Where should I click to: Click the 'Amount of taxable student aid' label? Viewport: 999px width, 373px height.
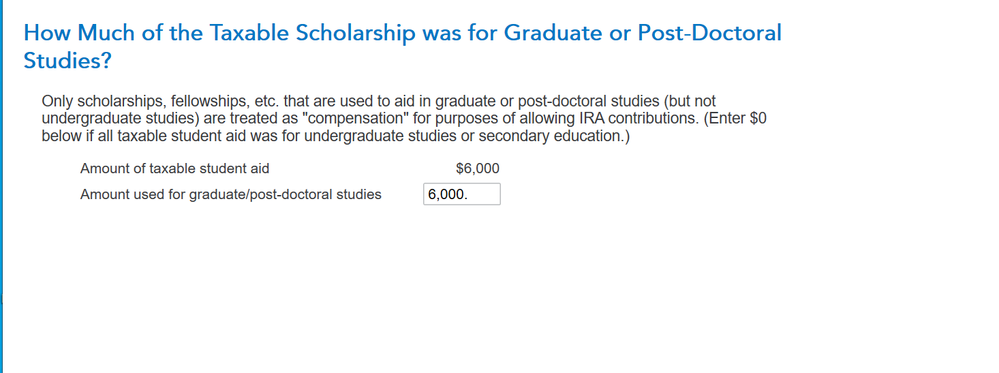[175, 169]
